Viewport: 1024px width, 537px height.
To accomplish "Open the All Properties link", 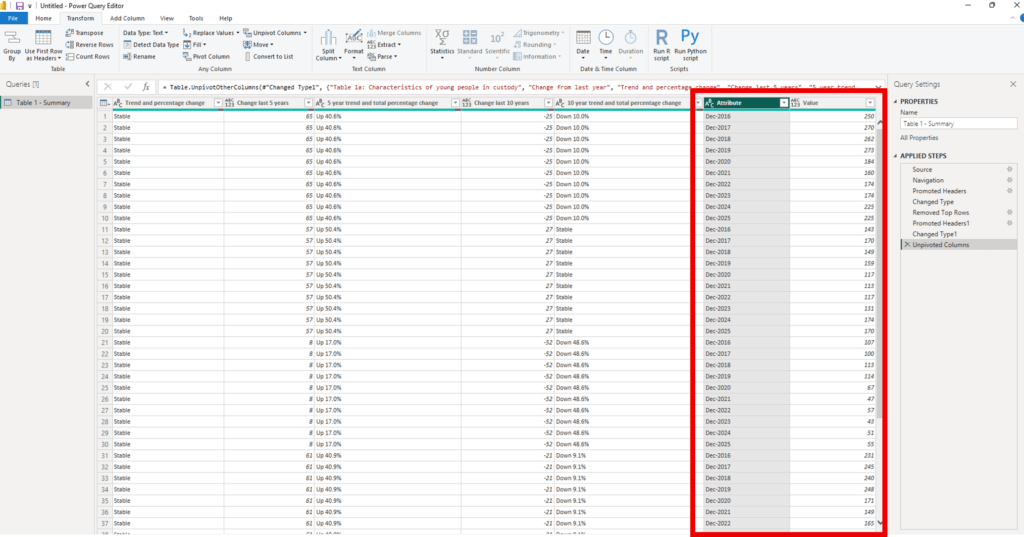I will pyautogui.click(x=918, y=137).
